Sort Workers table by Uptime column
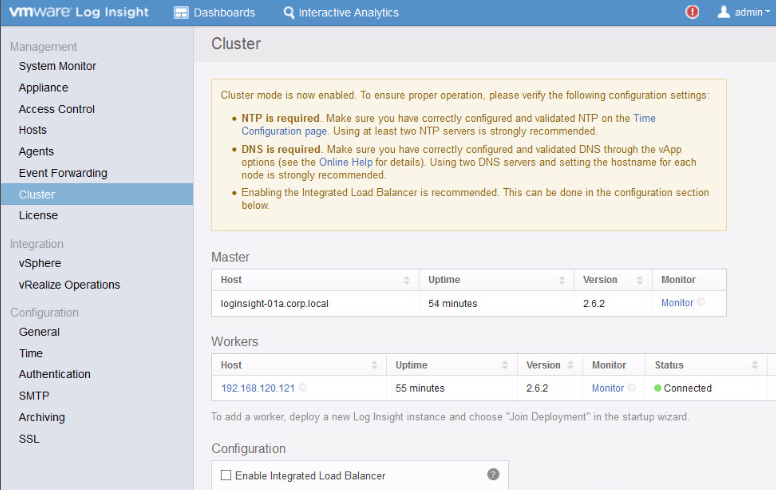 (x=452, y=365)
